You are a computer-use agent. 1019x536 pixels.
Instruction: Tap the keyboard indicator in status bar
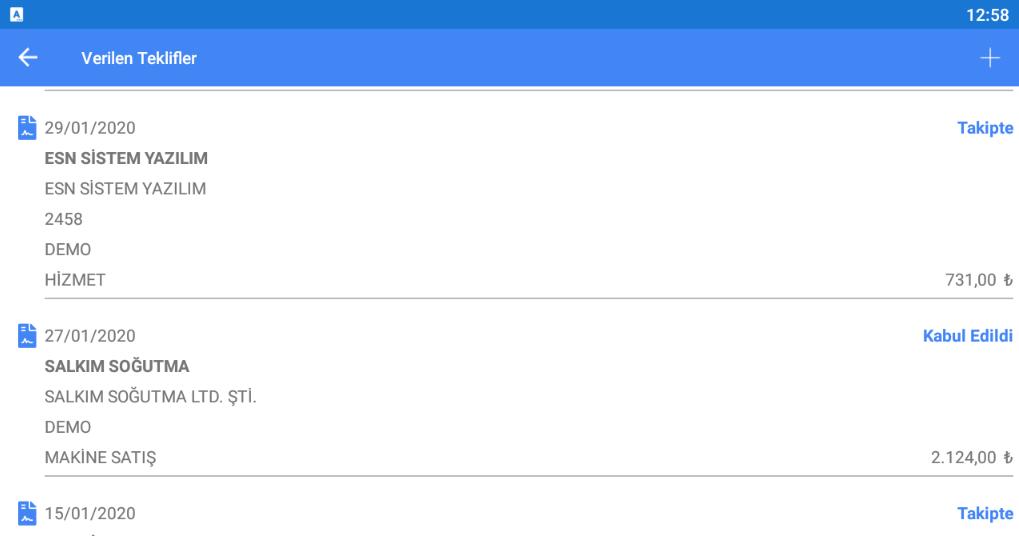(x=17, y=14)
